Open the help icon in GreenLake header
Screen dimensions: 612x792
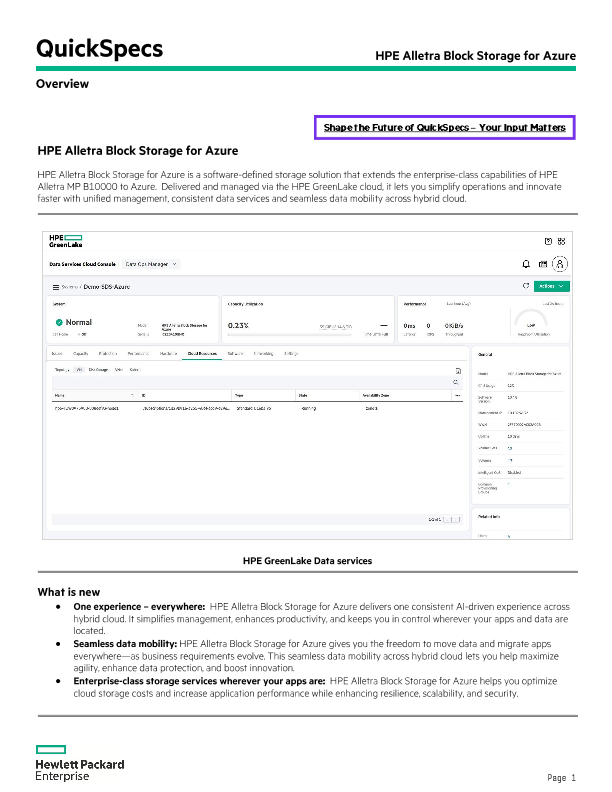[548, 241]
